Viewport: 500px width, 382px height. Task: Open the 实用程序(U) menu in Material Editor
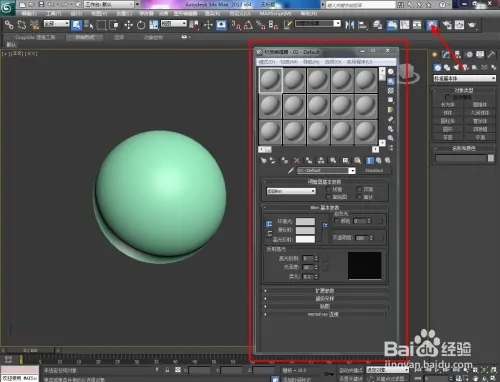point(359,62)
